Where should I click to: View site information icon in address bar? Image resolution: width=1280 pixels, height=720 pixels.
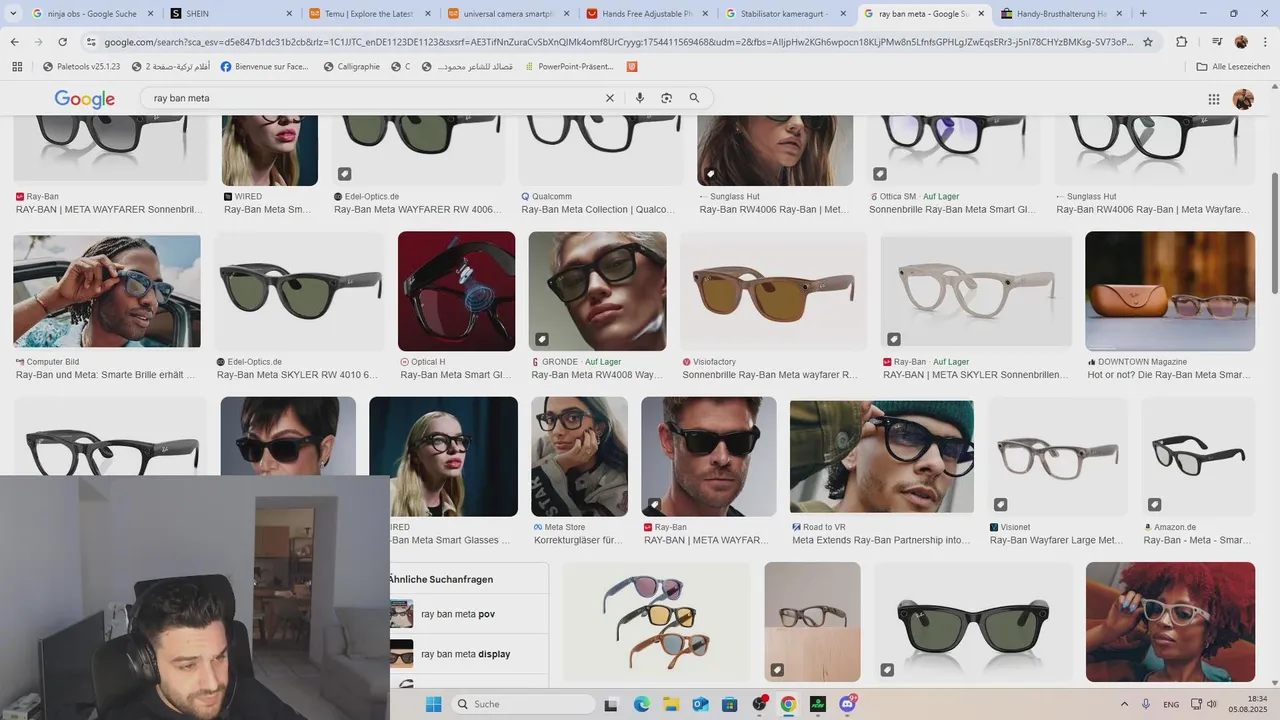click(91, 42)
